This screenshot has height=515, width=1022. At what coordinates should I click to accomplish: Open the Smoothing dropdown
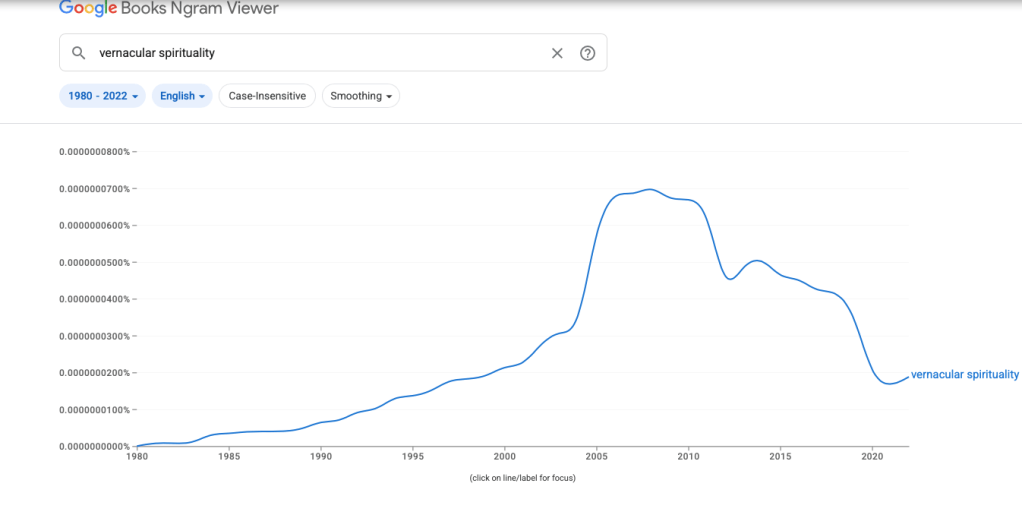click(361, 96)
